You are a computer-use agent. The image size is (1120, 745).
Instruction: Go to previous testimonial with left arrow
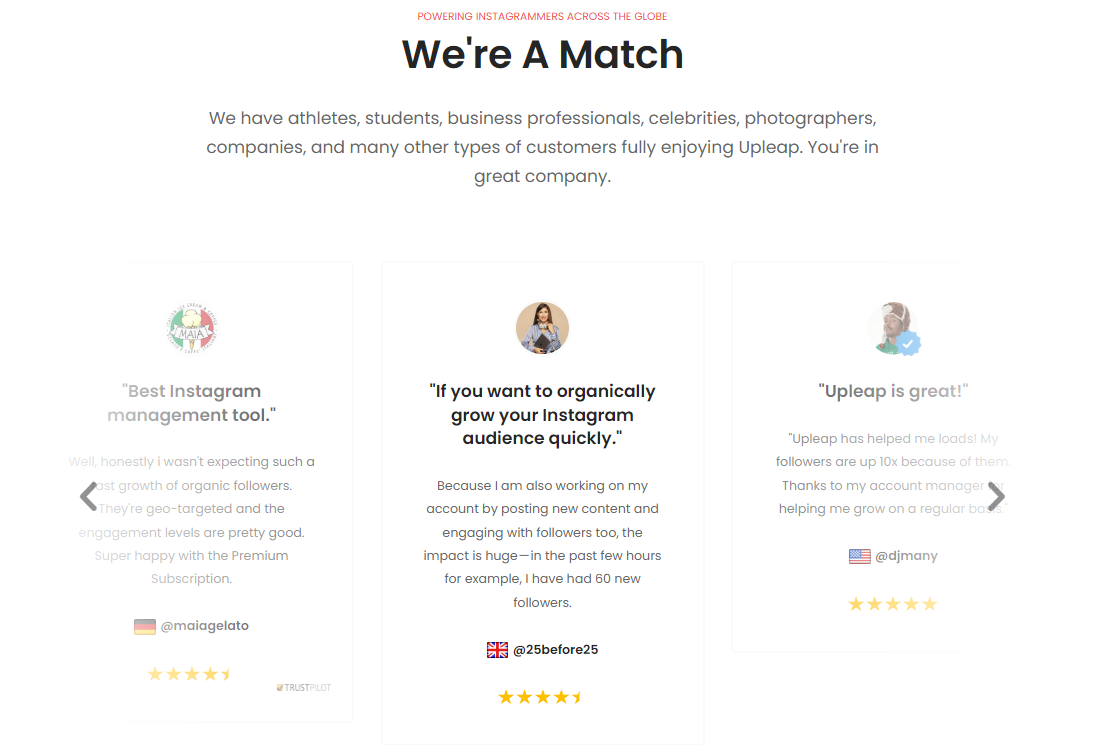point(89,496)
